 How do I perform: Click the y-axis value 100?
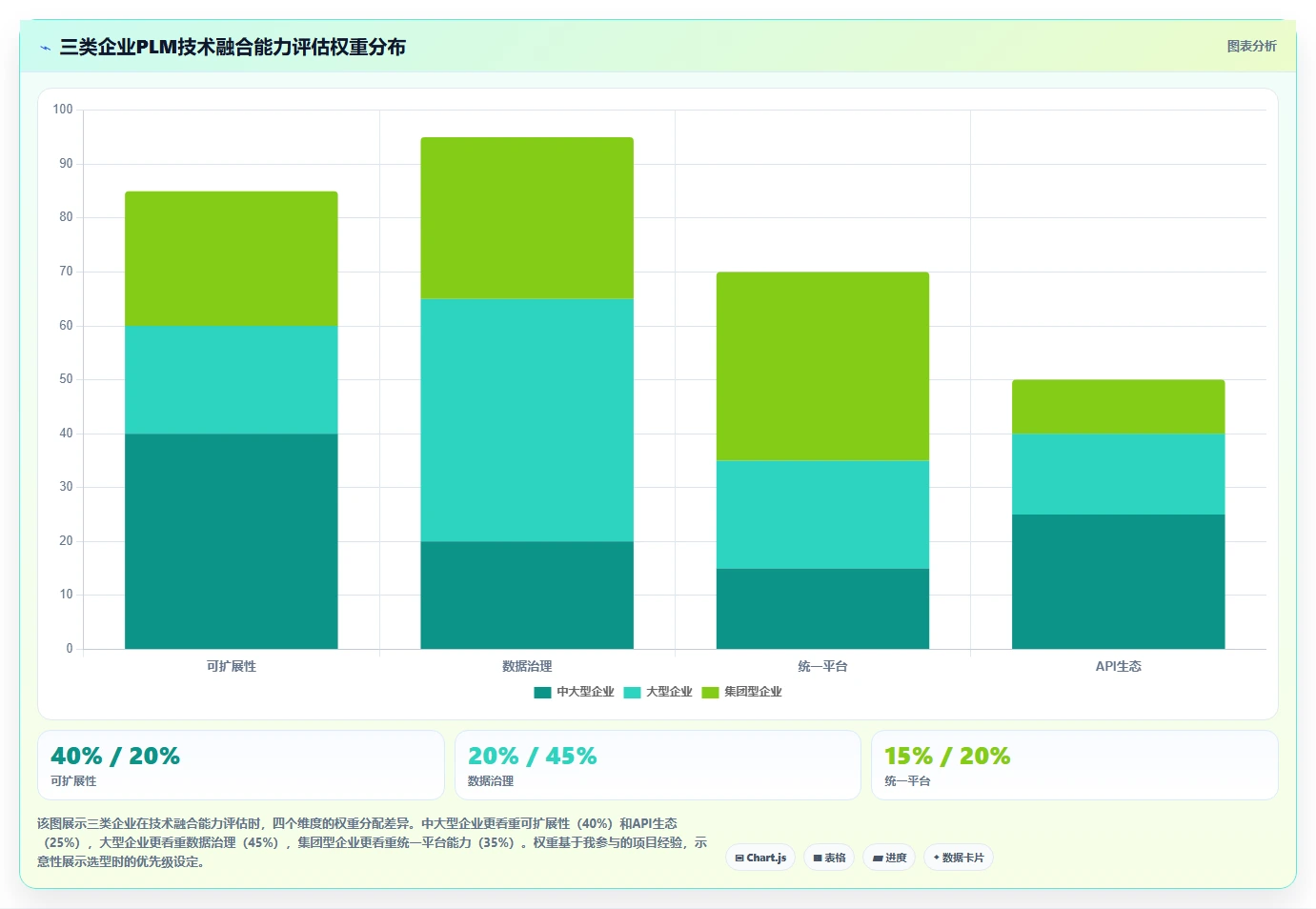pyautogui.click(x=63, y=110)
